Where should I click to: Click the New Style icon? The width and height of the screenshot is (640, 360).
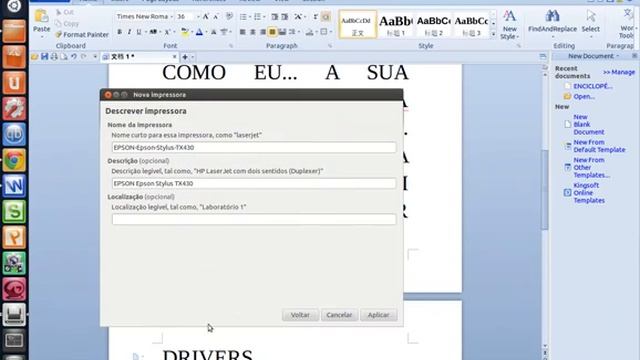(509, 16)
